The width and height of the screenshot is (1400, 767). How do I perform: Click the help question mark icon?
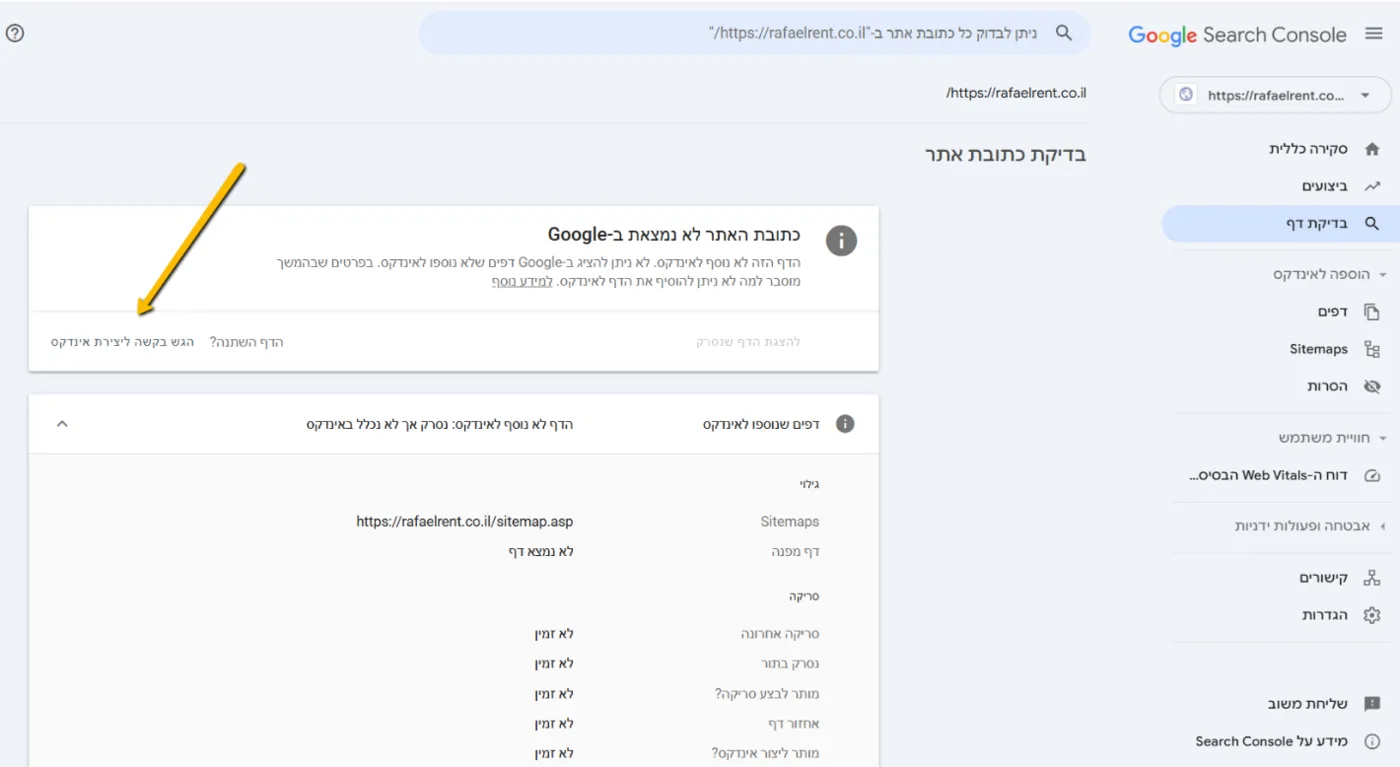15,33
